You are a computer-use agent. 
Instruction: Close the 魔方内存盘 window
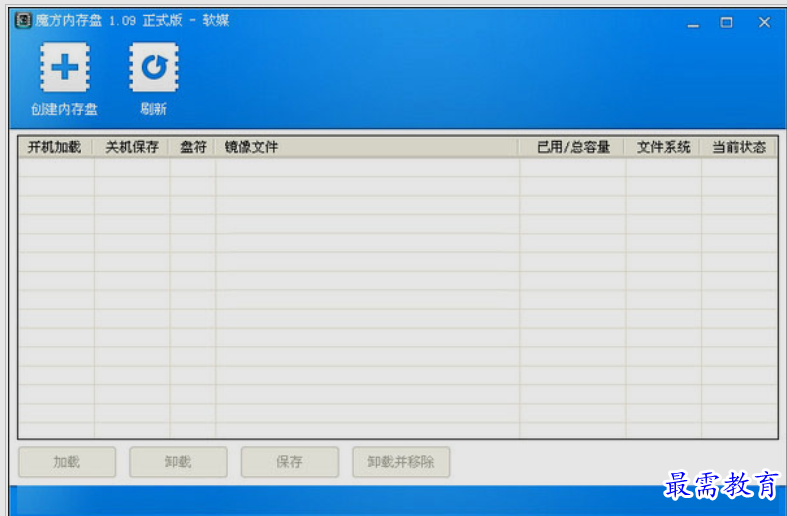[x=764, y=23]
